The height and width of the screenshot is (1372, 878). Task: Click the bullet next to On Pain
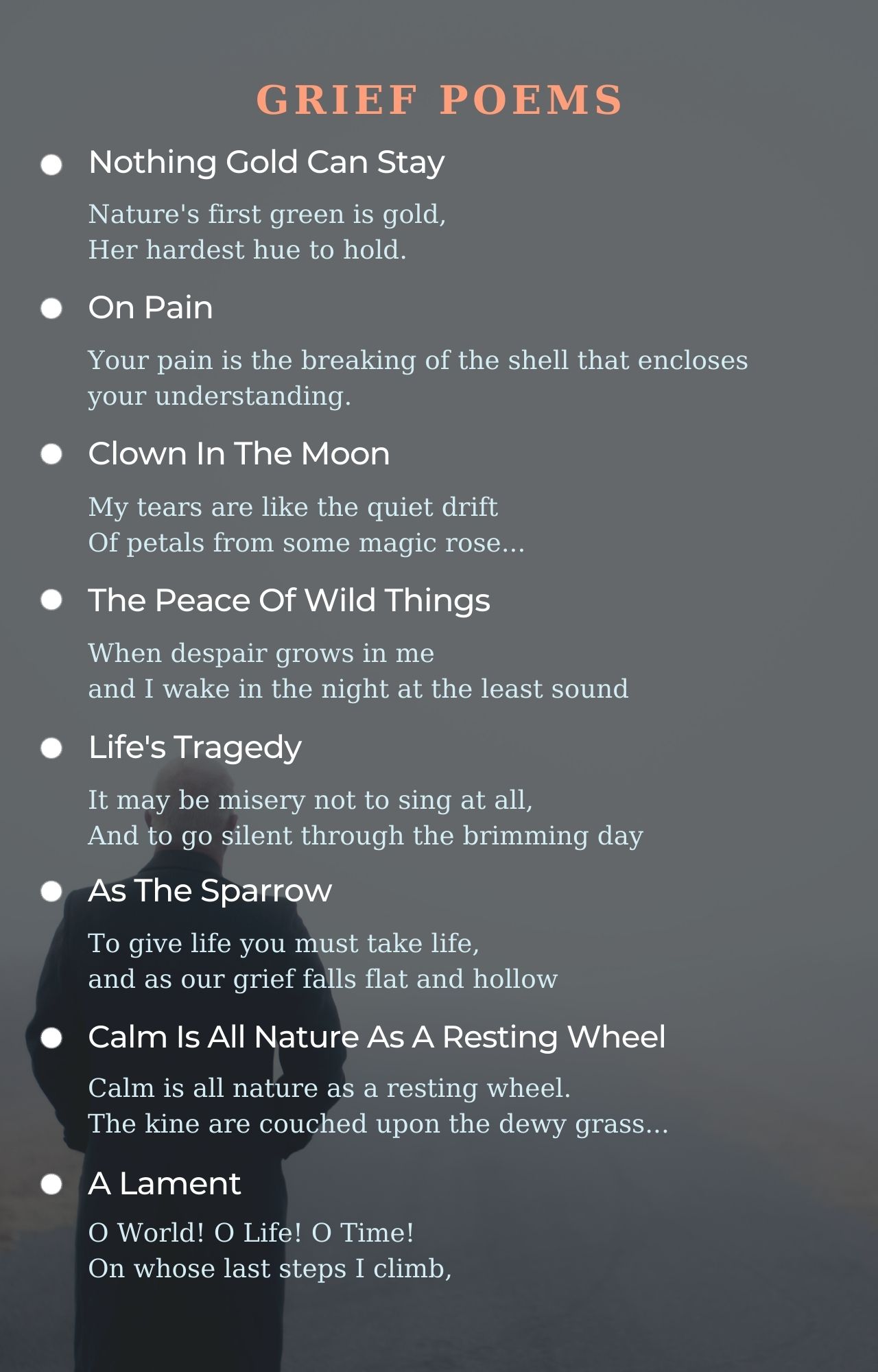point(51,309)
